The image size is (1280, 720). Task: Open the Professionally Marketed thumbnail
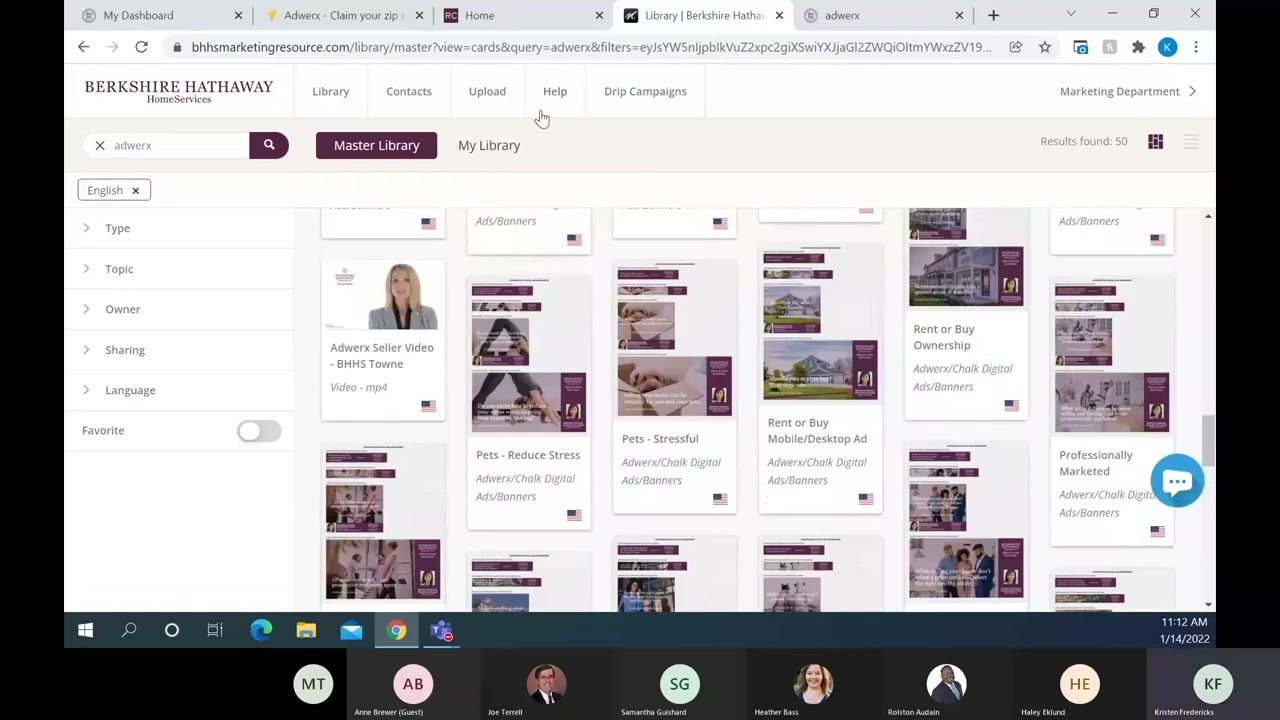coord(1112,358)
